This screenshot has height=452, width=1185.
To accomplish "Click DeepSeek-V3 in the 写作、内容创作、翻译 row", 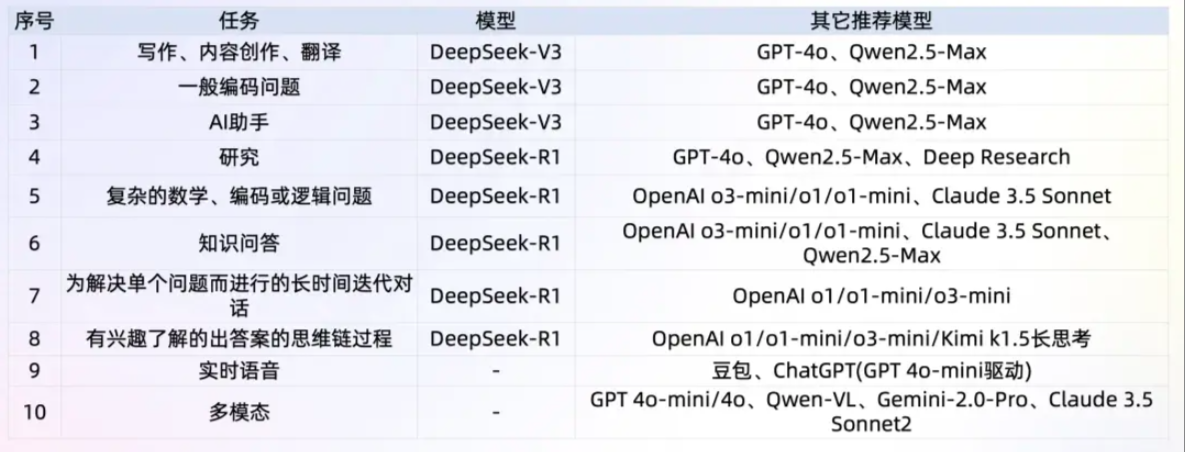I will [496, 53].
